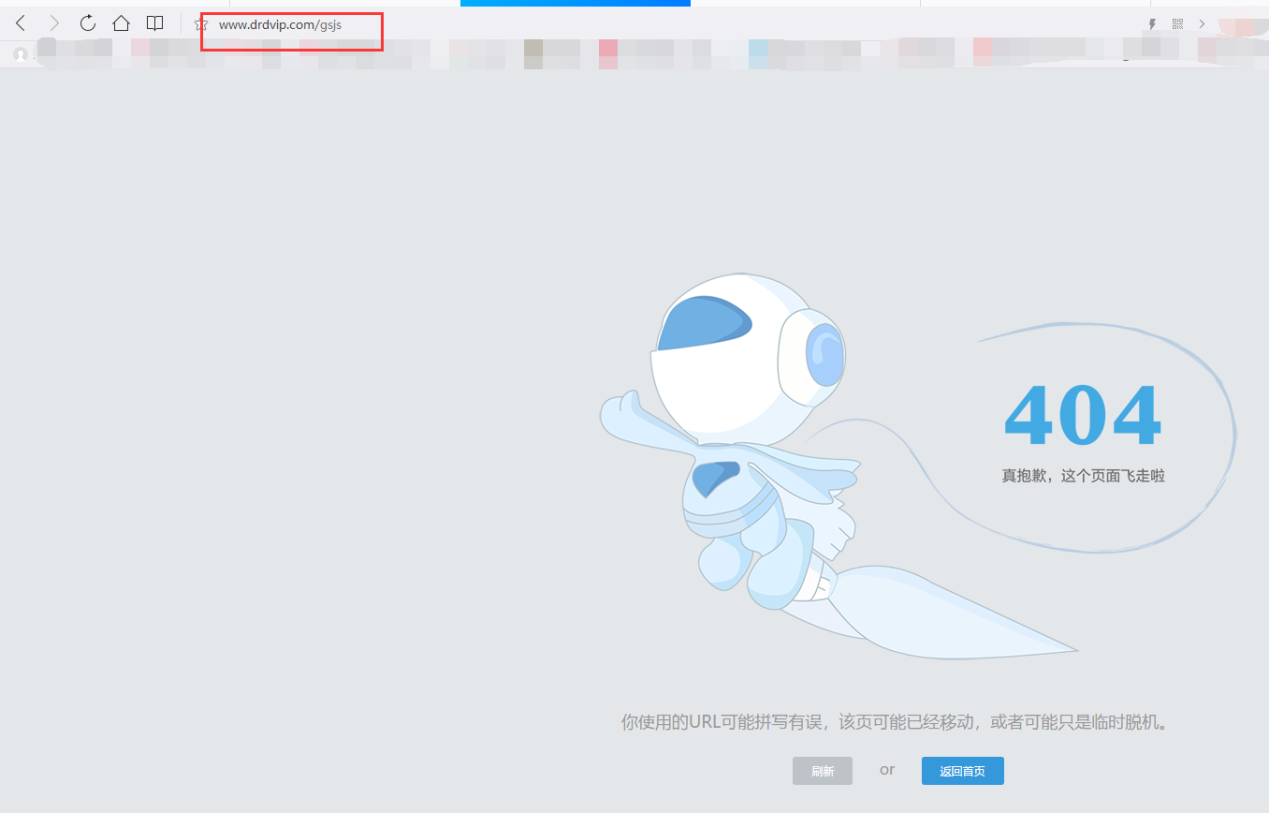Viewport: 1269px width, 813px height.
Task: Click the URL spelling error explanation text
Action: (894, 722)
